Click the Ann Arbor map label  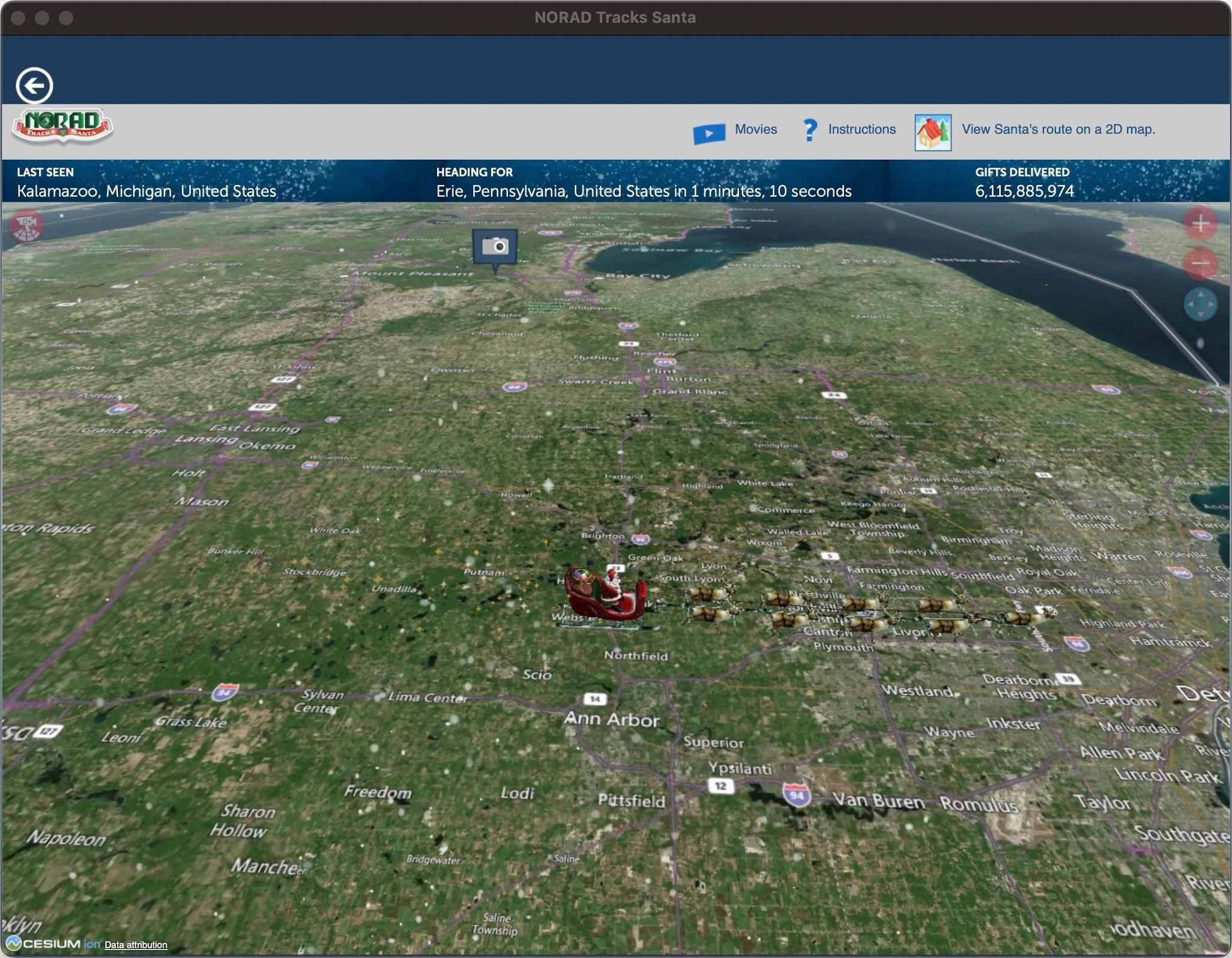[x=611, y=719]
